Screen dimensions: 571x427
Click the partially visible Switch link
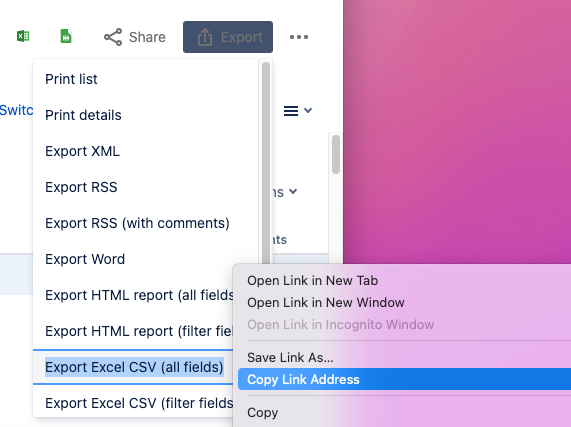16,110
